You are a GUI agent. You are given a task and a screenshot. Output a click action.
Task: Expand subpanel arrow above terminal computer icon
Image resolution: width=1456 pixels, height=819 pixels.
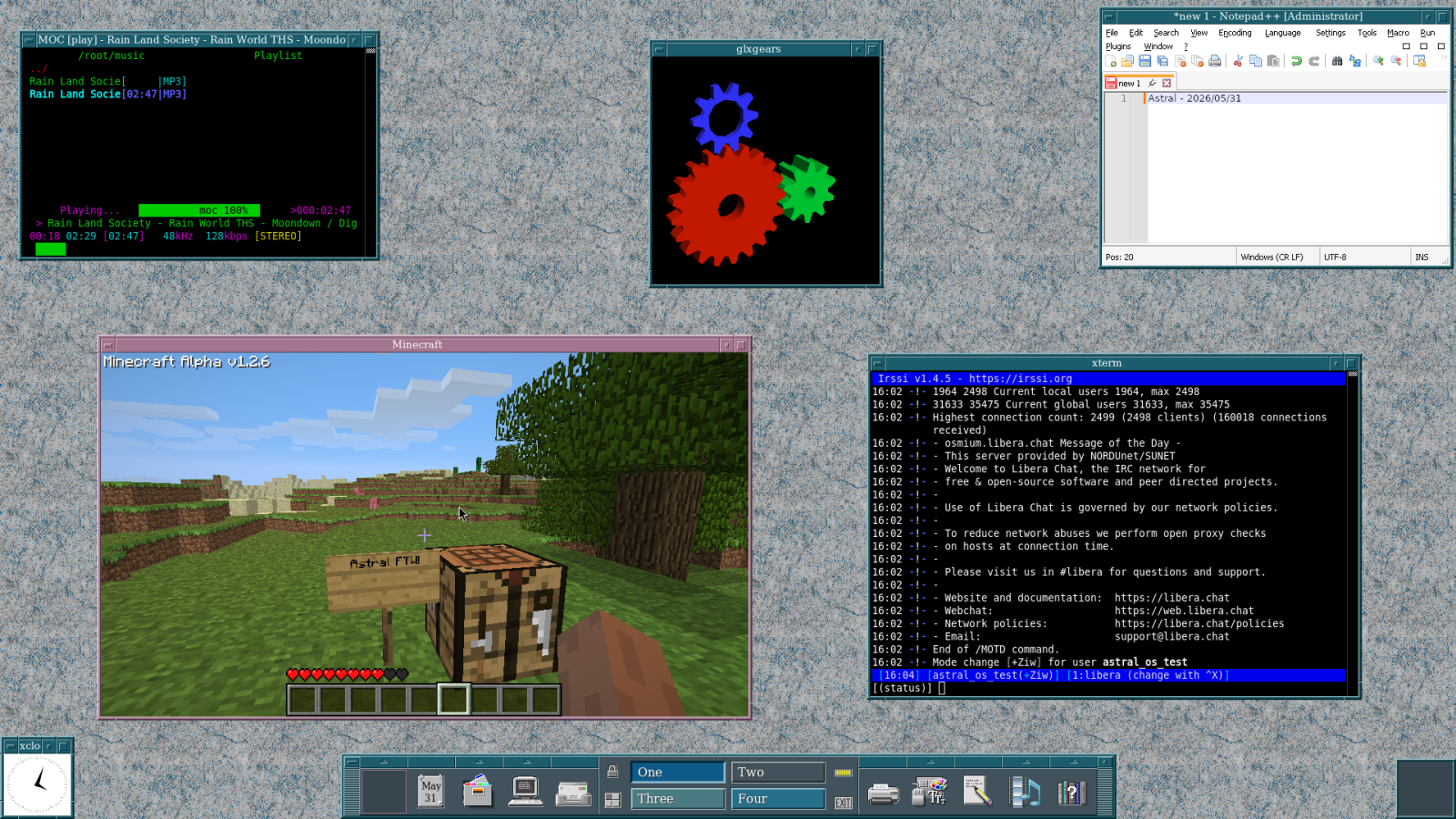coord(526,762)
